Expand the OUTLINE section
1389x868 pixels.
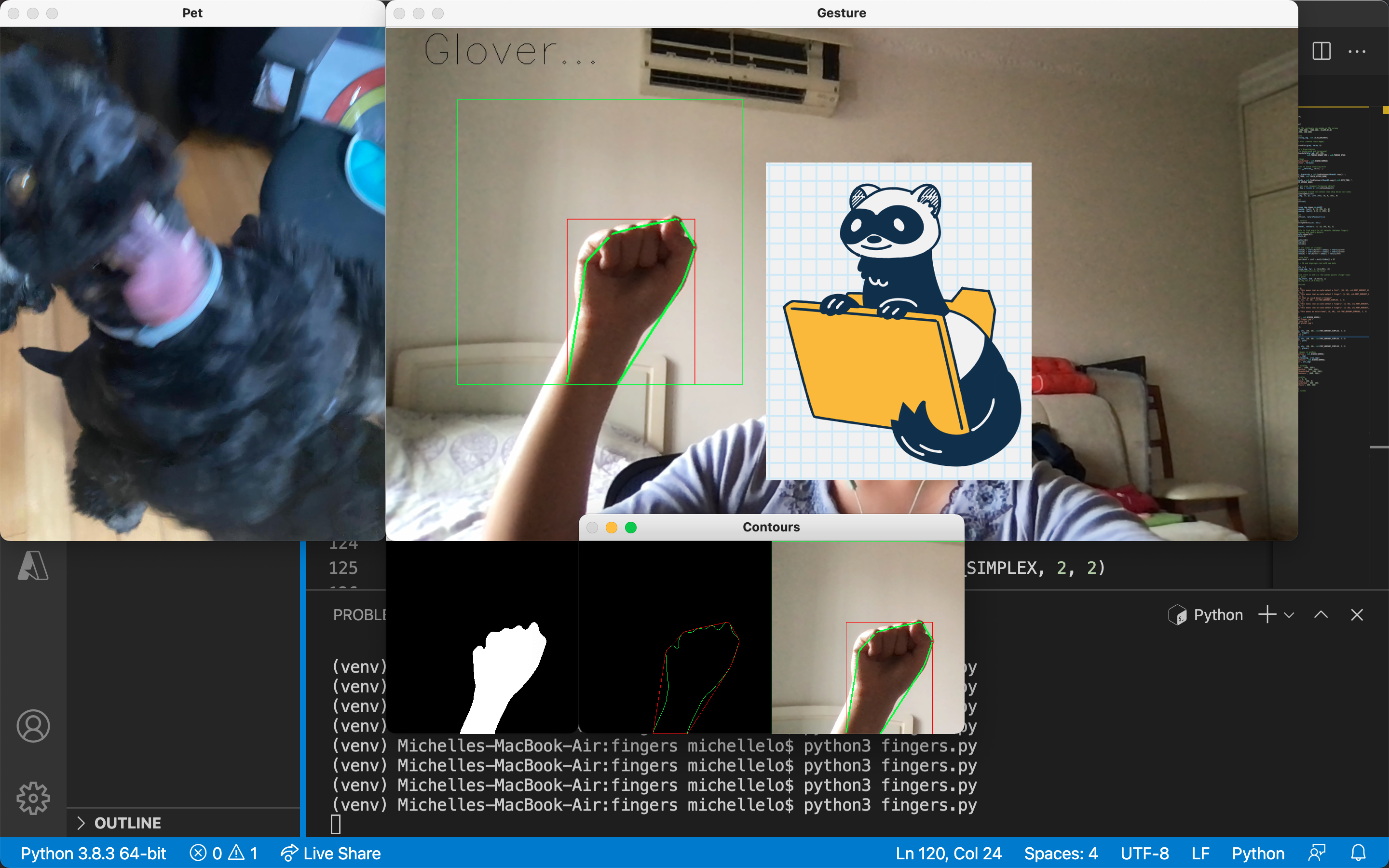tap(127, 823)
